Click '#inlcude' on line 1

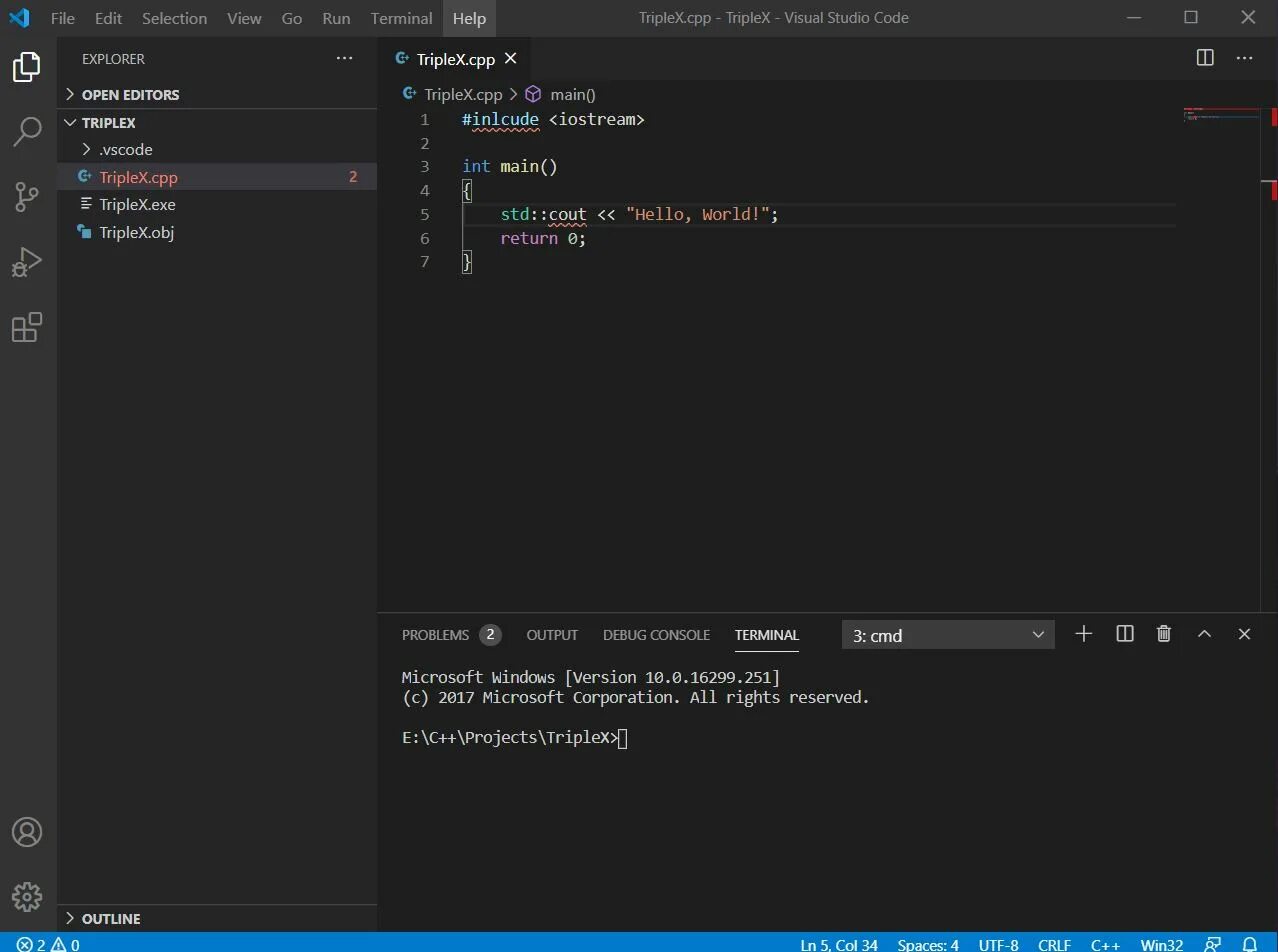[500, 119]
